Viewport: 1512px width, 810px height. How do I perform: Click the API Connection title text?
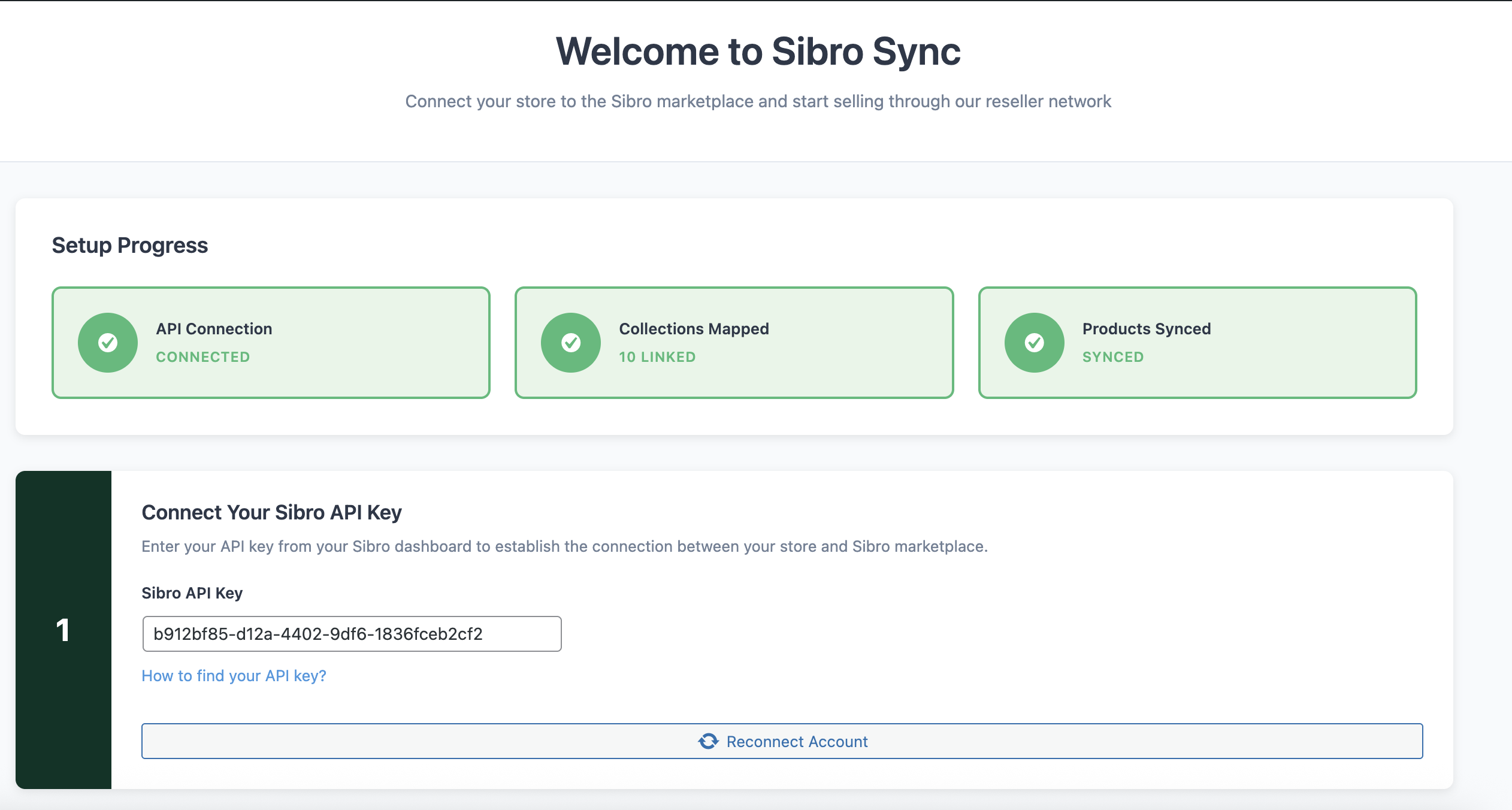214,329
